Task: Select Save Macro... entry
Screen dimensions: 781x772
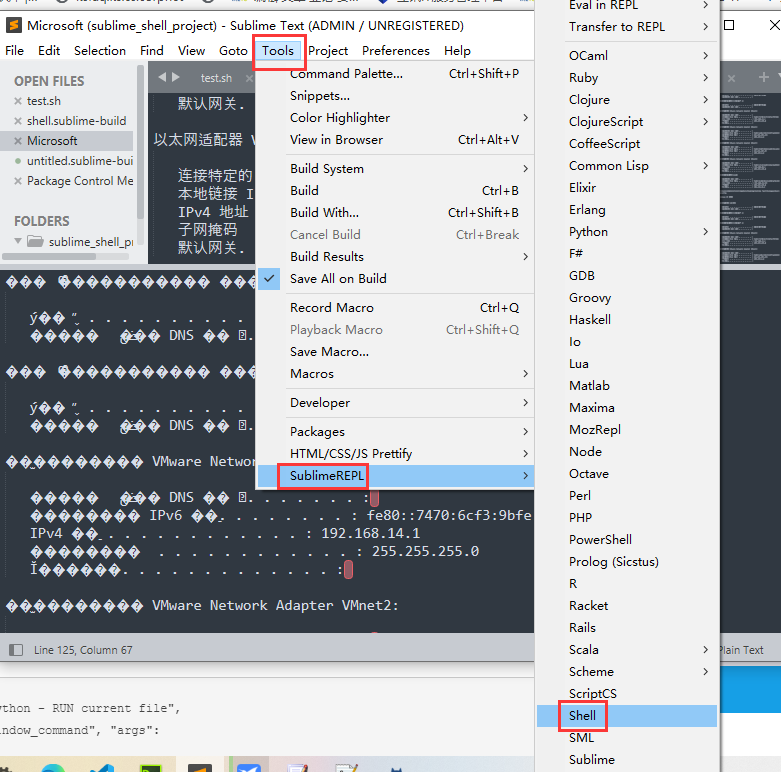Action: 395,352
